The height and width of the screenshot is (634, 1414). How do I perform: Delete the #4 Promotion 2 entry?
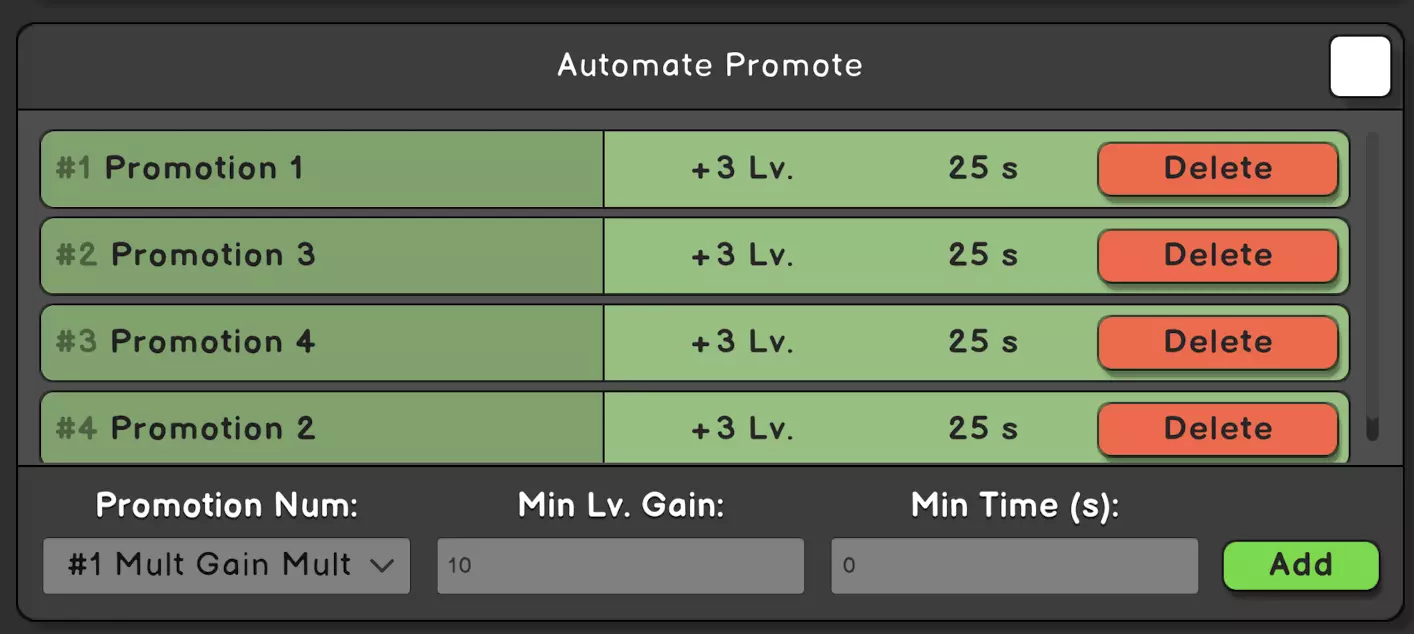[1217, 429]
